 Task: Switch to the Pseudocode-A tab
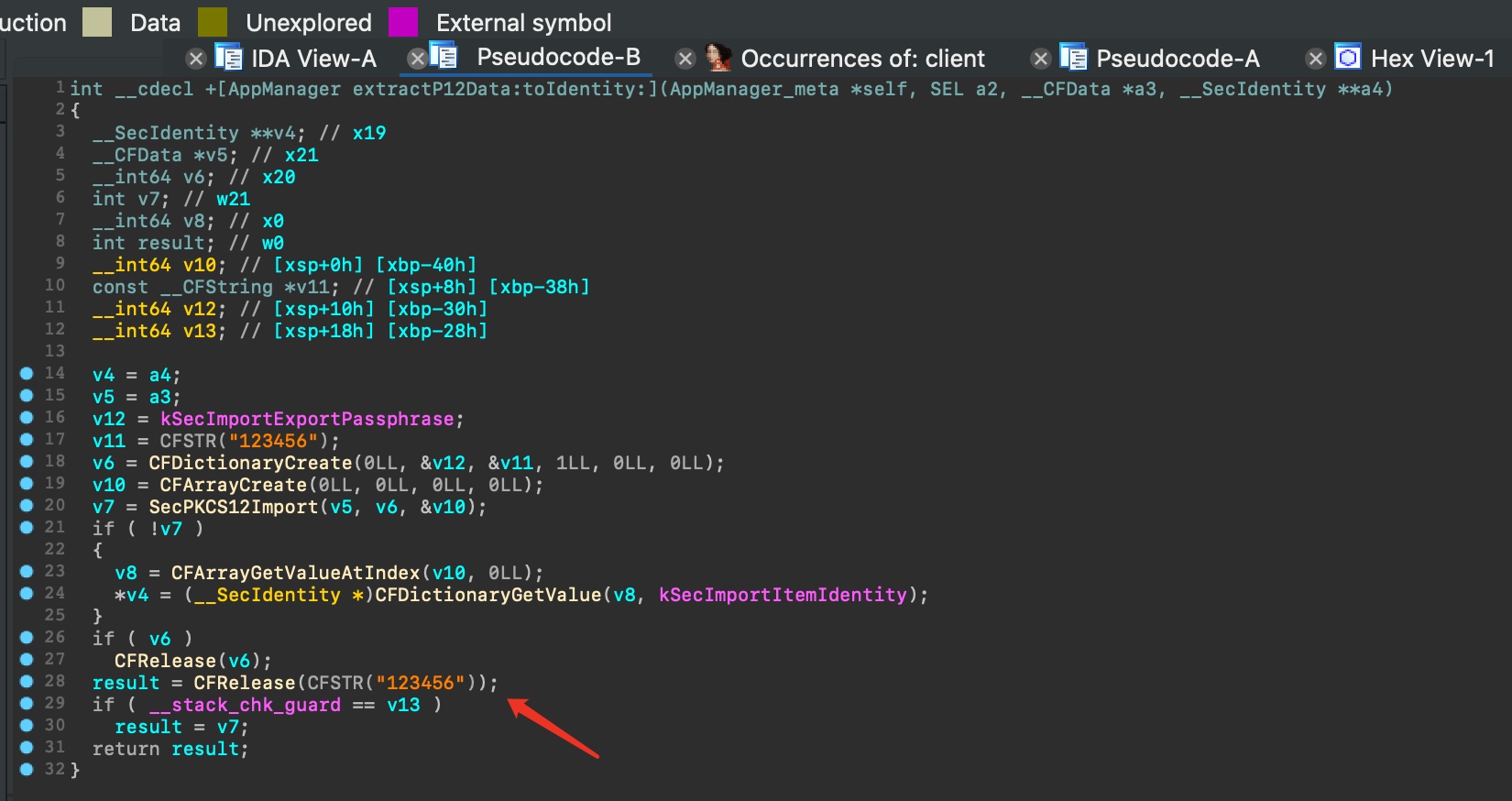click(1178, 59)
